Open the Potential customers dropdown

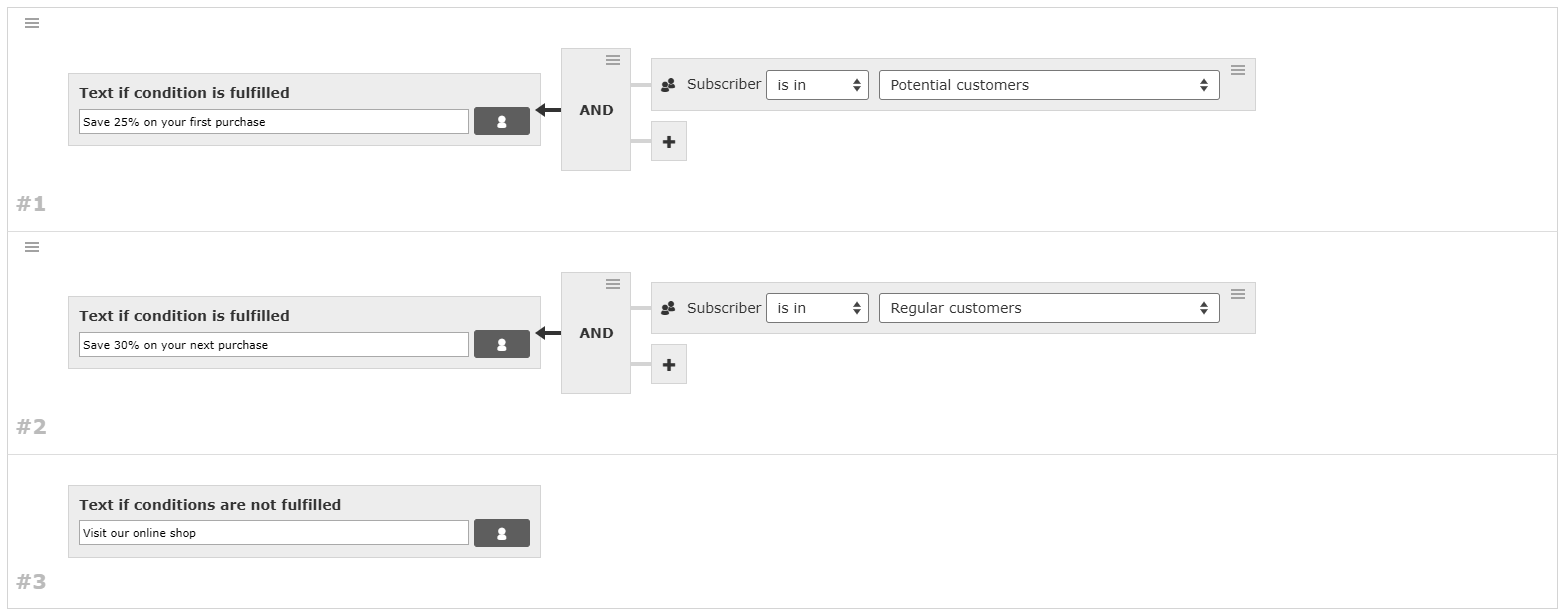[x=1049, y=85]
